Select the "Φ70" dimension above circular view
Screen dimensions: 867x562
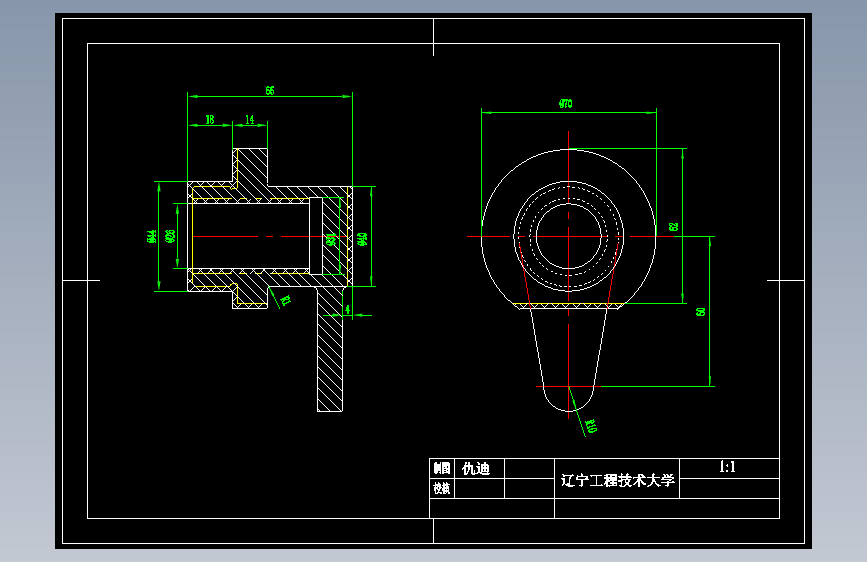(x=566, y=104)
